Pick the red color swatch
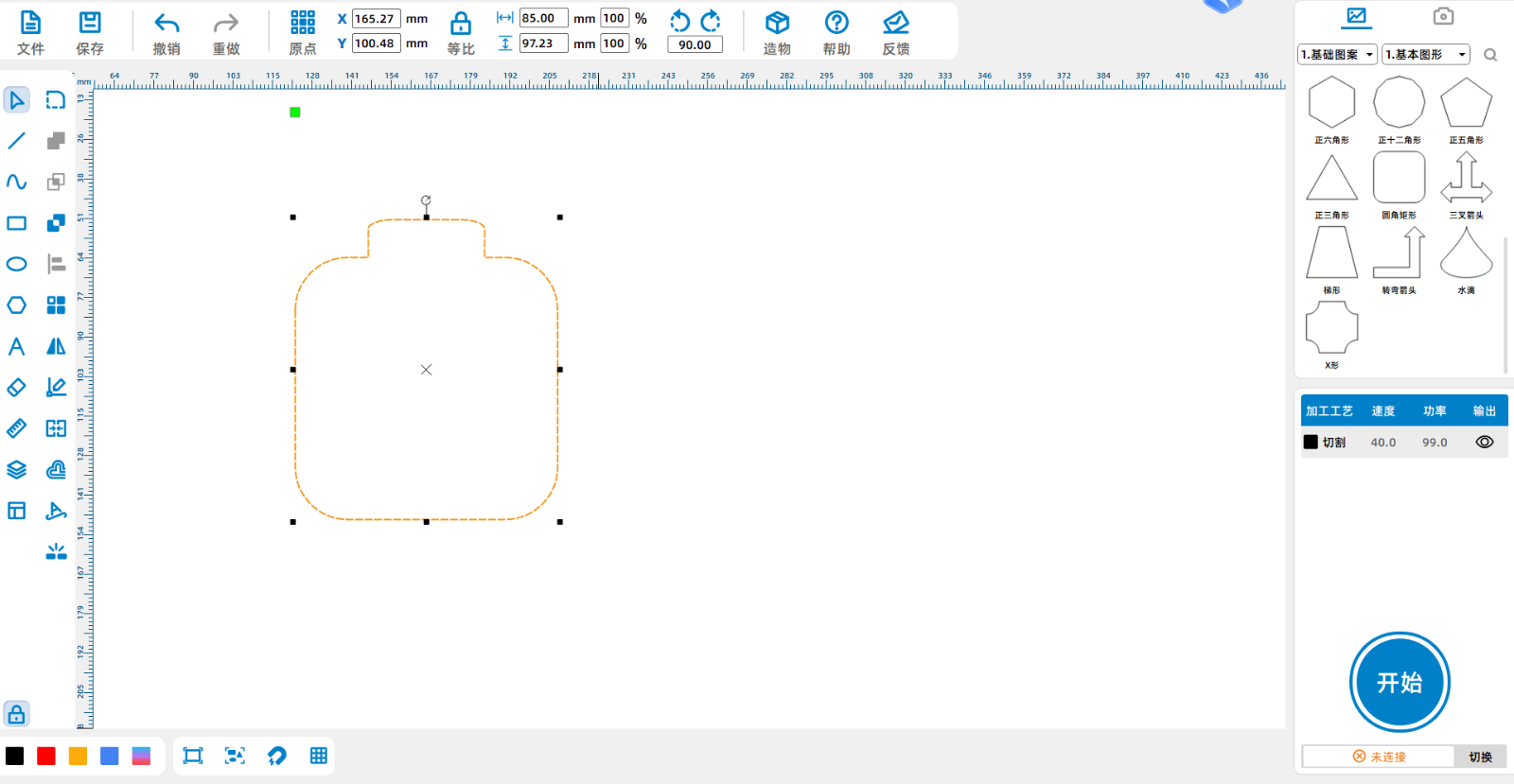 (46, 756)
